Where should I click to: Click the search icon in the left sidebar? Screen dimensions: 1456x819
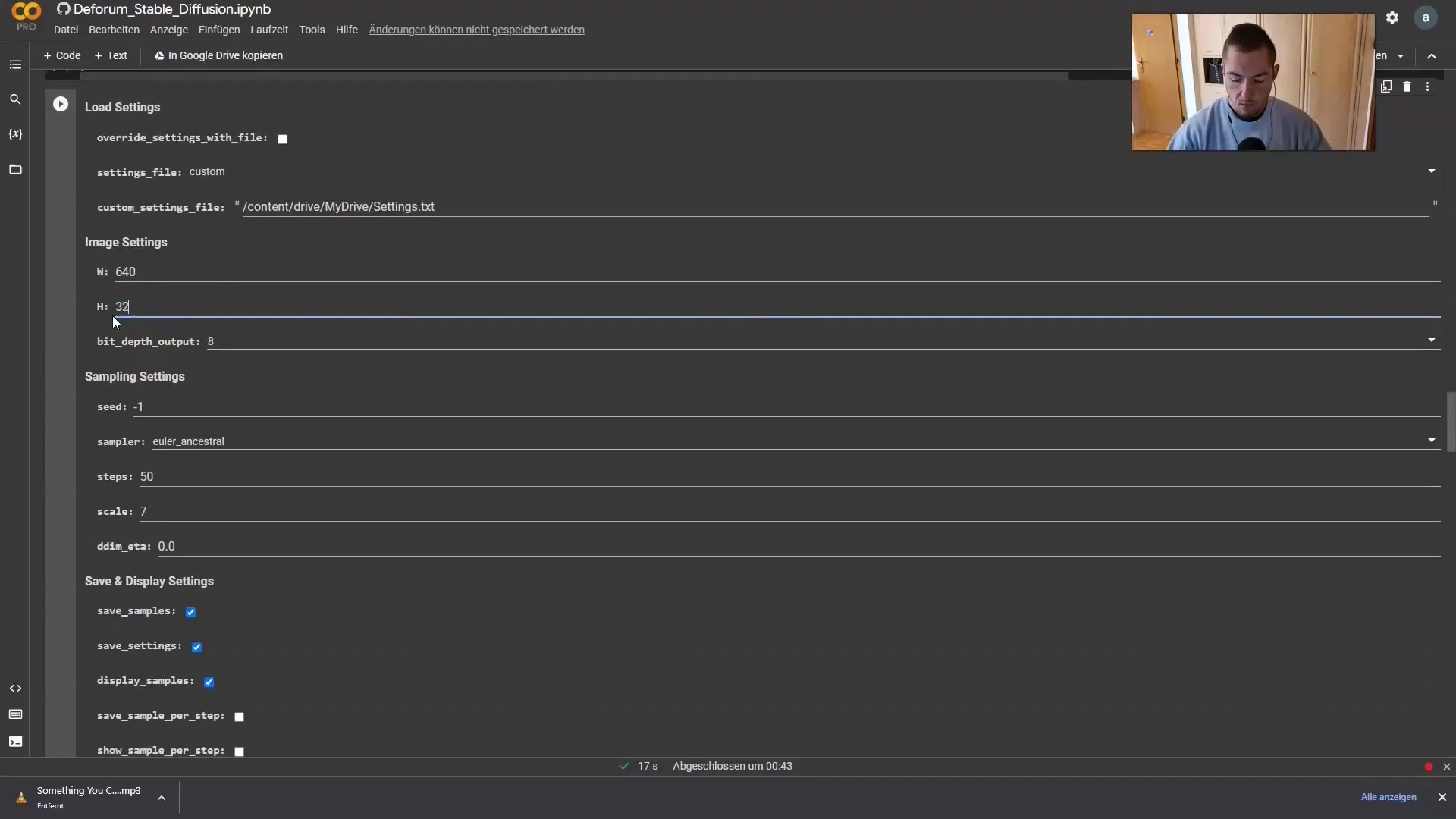(x=15, y=99)
